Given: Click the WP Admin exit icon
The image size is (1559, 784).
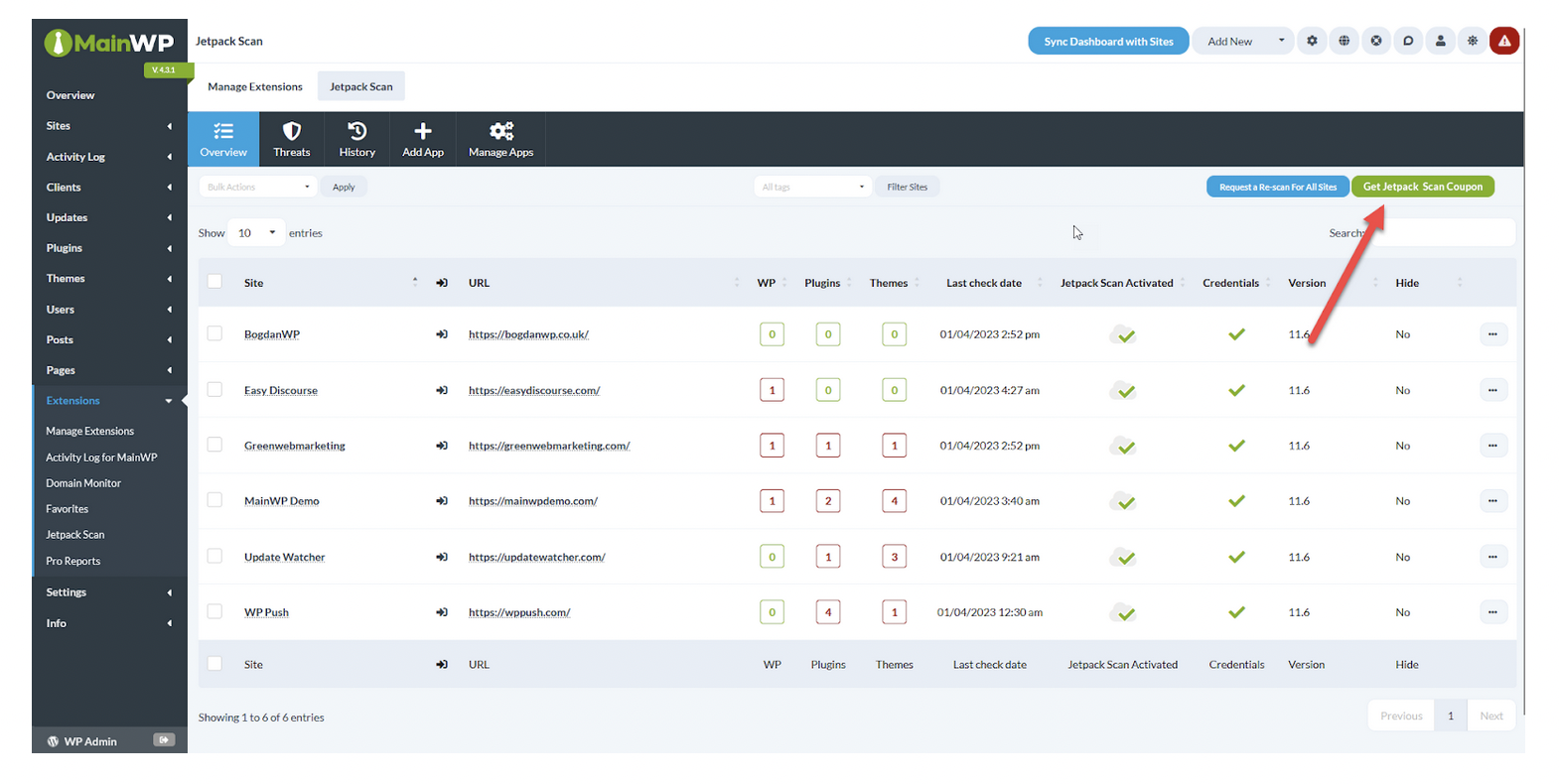Looking at the screenshot, I should point(164,740).
